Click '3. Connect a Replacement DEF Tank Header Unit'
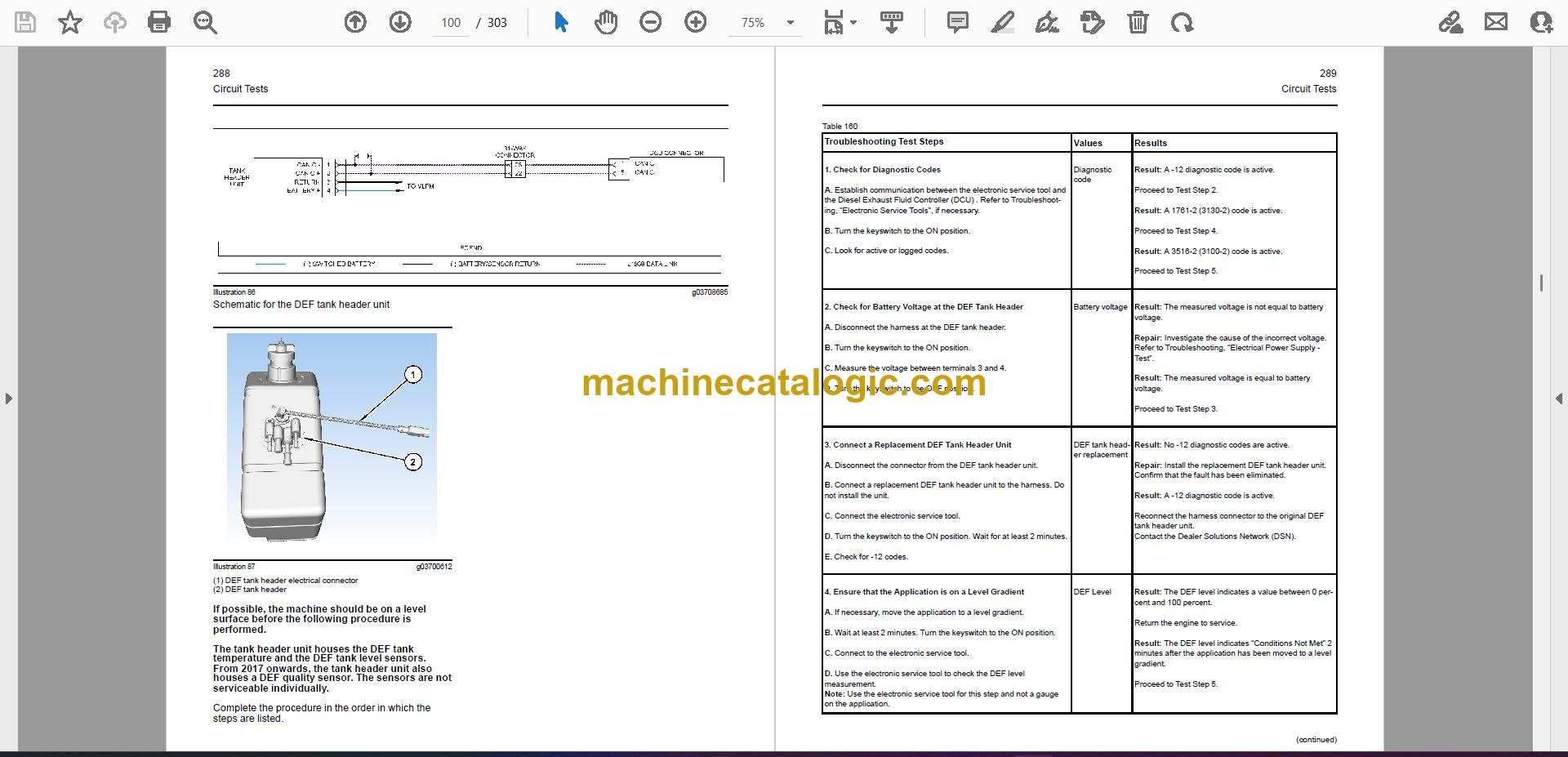 917,445
